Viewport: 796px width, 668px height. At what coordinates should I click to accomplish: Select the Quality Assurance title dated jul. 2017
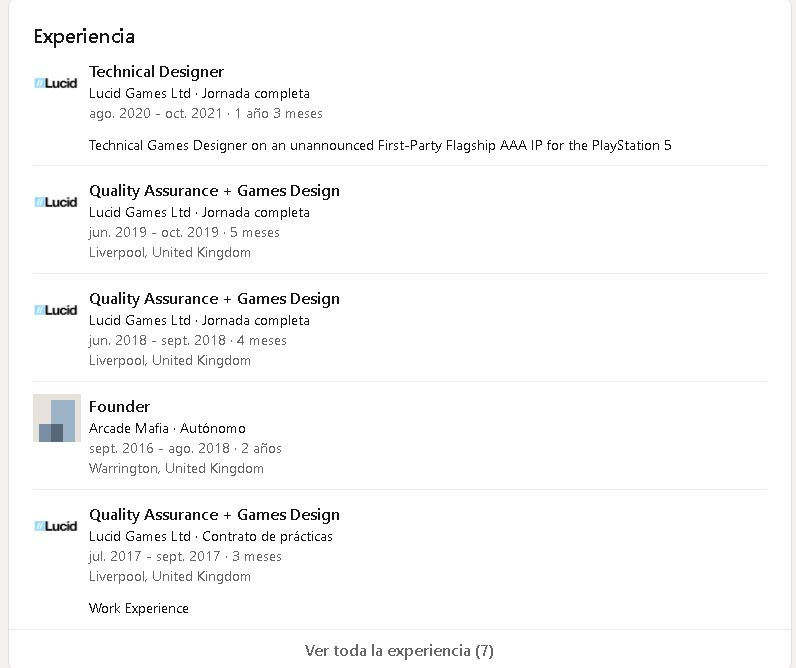click(214, 515)
